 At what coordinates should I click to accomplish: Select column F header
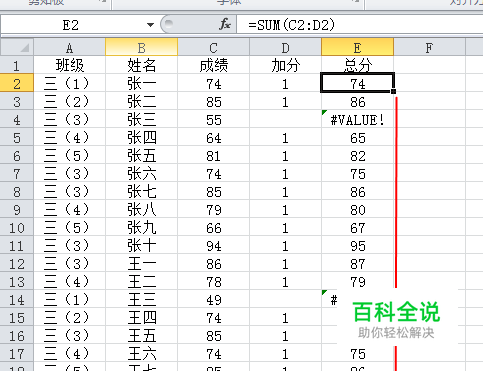click(429, 47)
